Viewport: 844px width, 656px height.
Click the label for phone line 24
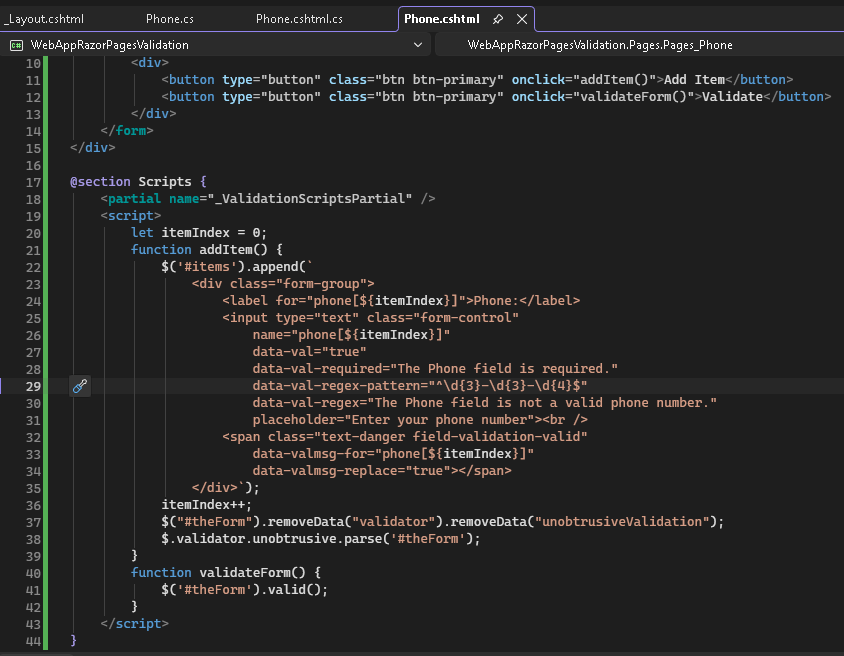click(x=401, y=301)
